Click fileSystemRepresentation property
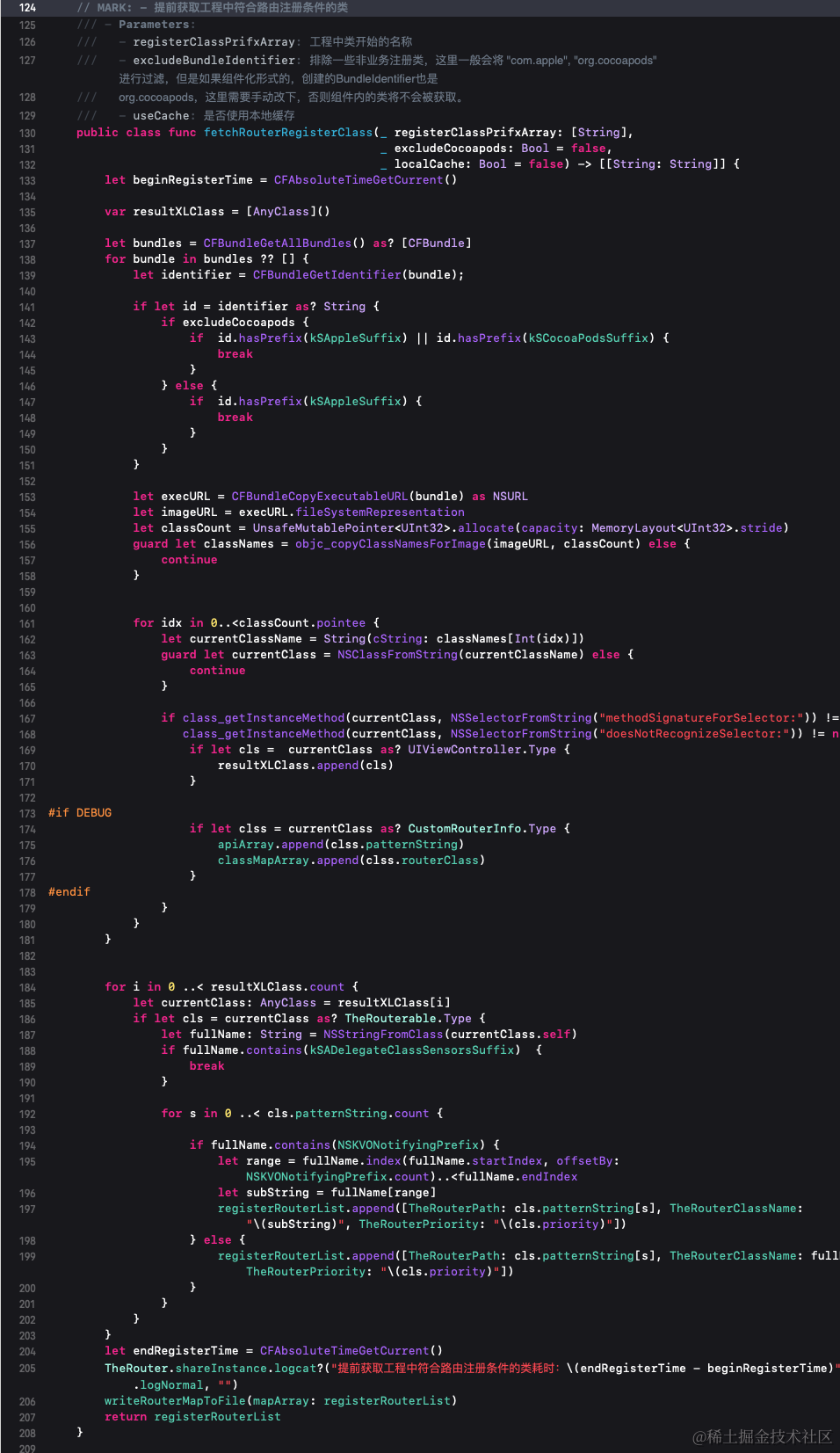 coord(380,512)
